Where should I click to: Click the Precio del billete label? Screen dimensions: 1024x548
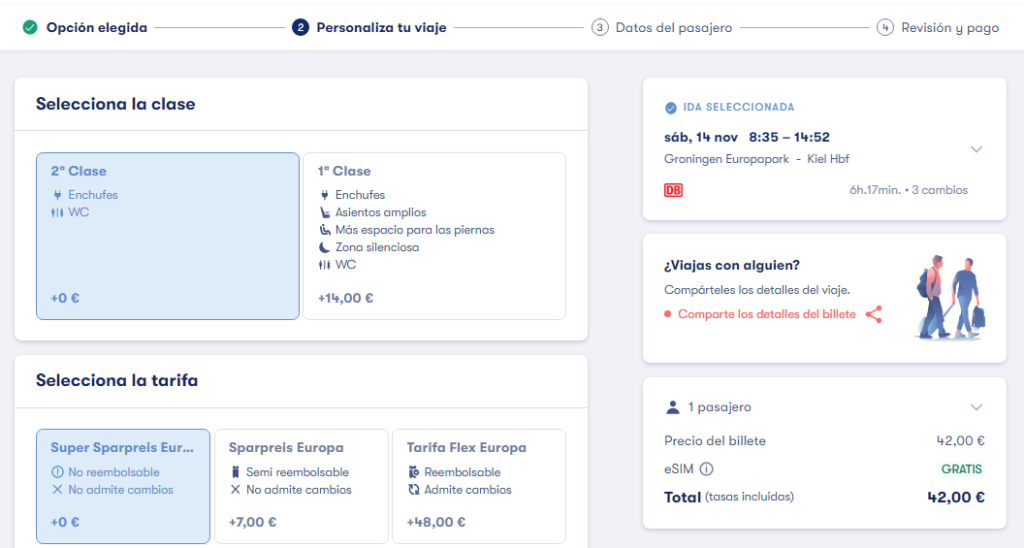[x=715, y=441]
